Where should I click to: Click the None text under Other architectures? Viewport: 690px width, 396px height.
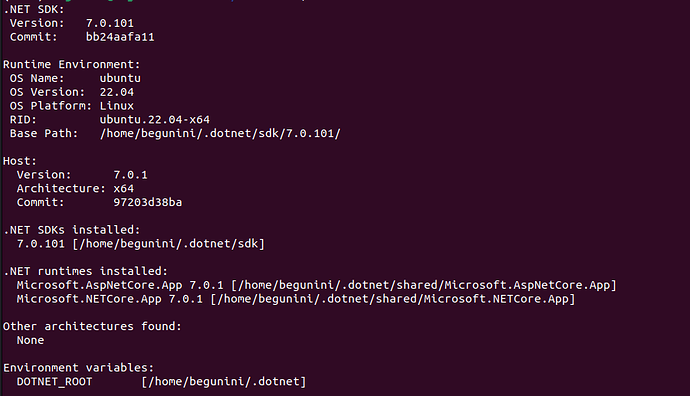(x=30, y=340)
